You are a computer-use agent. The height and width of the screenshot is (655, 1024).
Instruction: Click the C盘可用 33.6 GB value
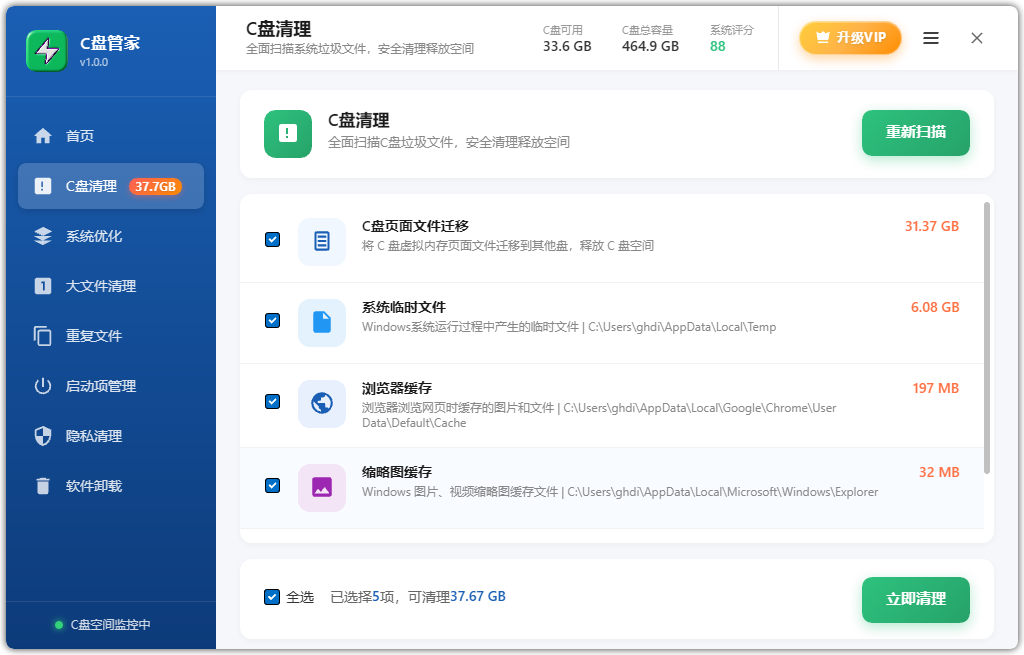pos(567,46)
